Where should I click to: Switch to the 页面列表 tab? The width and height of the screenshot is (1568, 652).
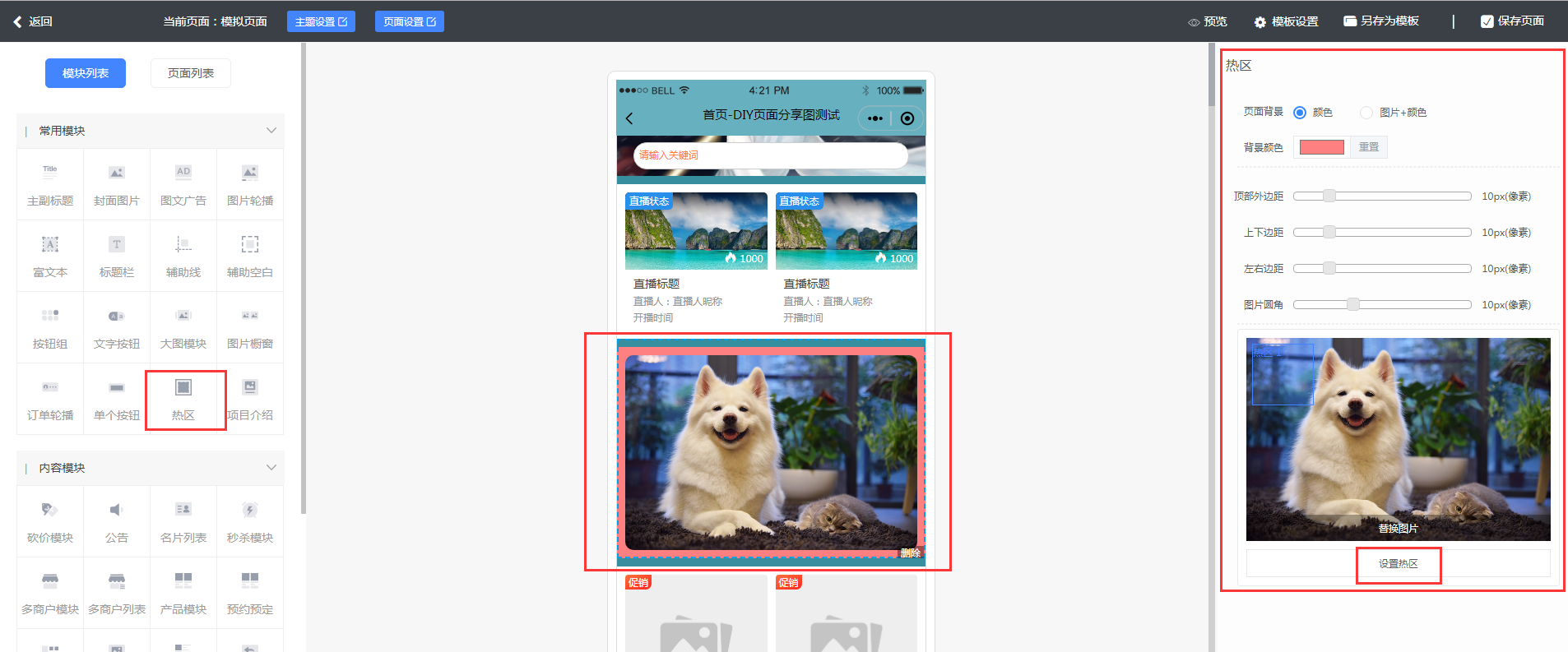tap(191, 73)
